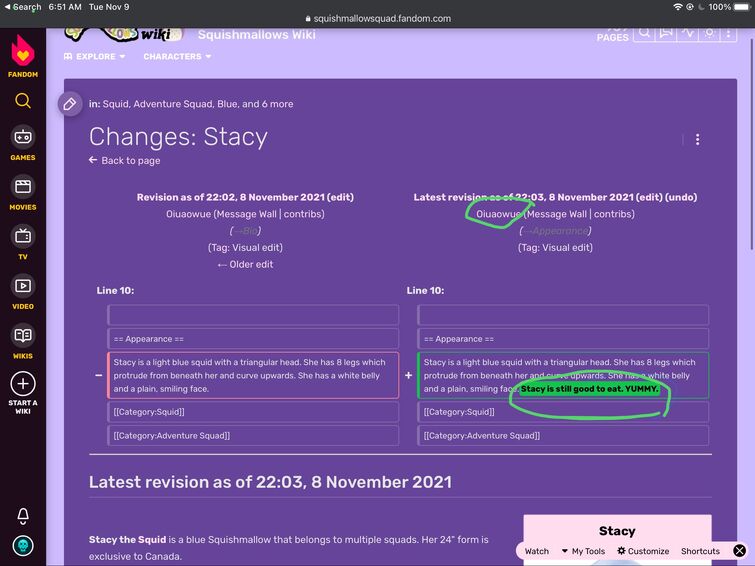Viewport: 755px width, 566px height.
Task: Open Discuss speech bubble icon in header
Action: 665,33
